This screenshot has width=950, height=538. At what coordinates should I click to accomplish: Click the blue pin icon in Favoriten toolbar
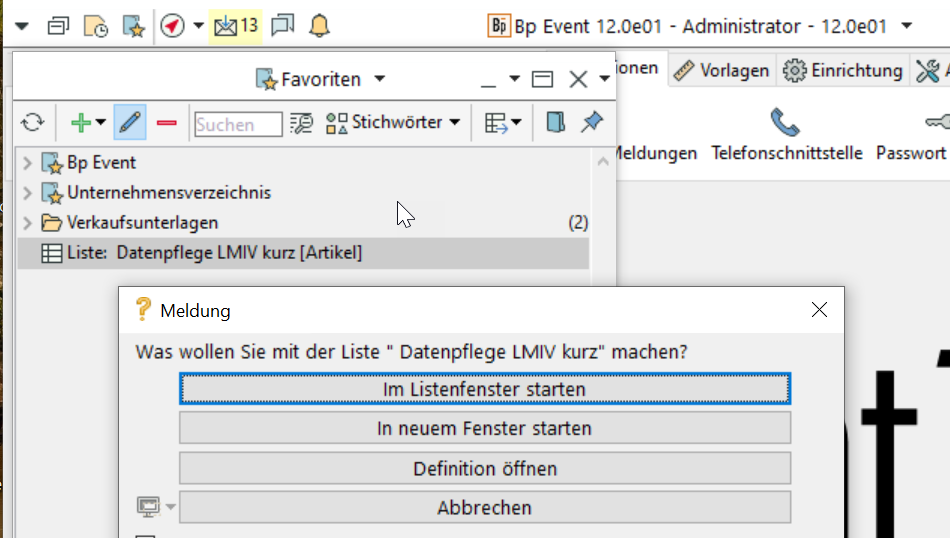point(592,122)
